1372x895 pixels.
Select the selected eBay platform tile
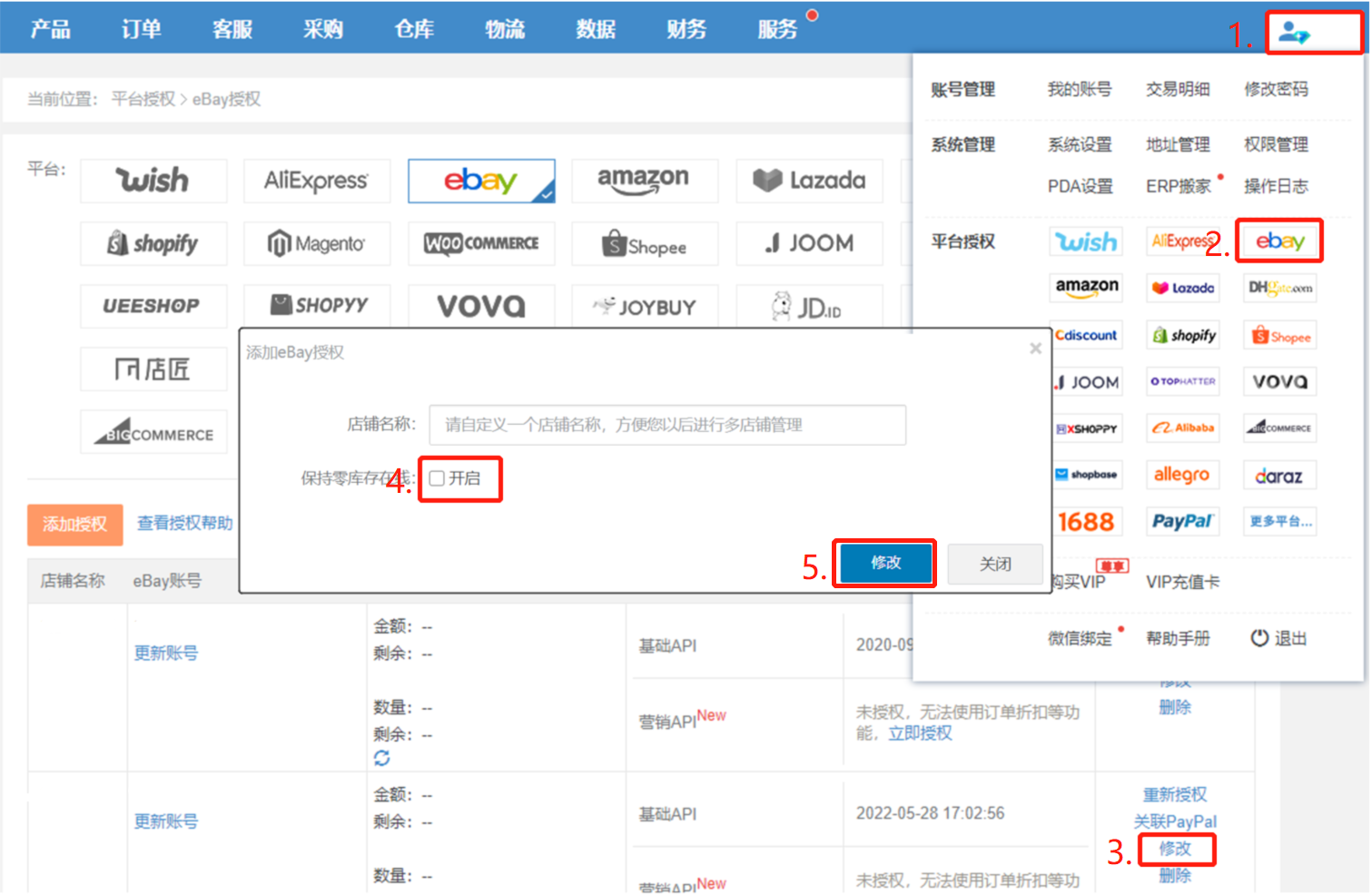(481, 181)
